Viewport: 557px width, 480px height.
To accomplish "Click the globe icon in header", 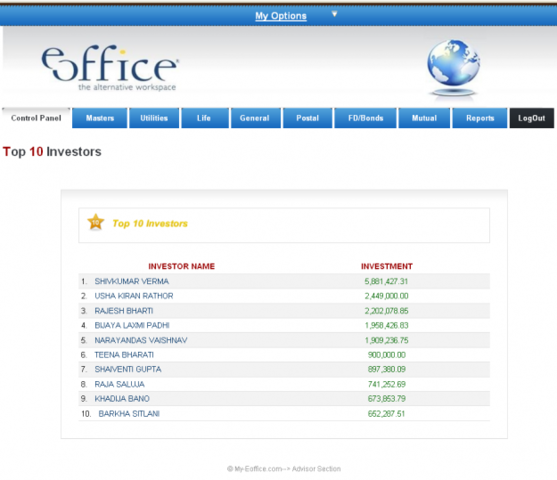I will (453, 67).
